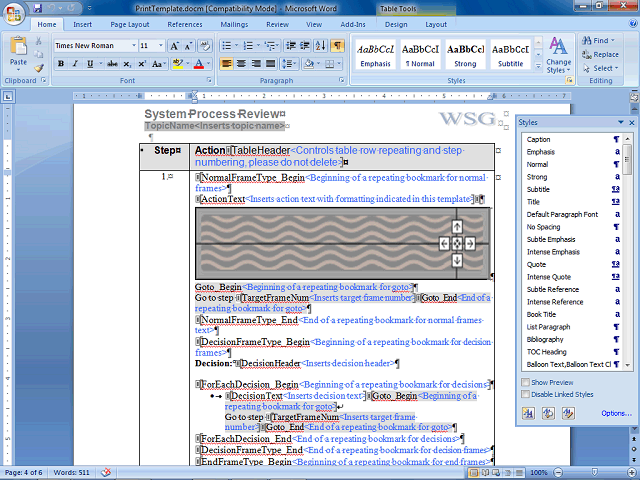Enable Show Preview checkbox
This screenshot has width=640, height=480.
(x=526, y=382)
